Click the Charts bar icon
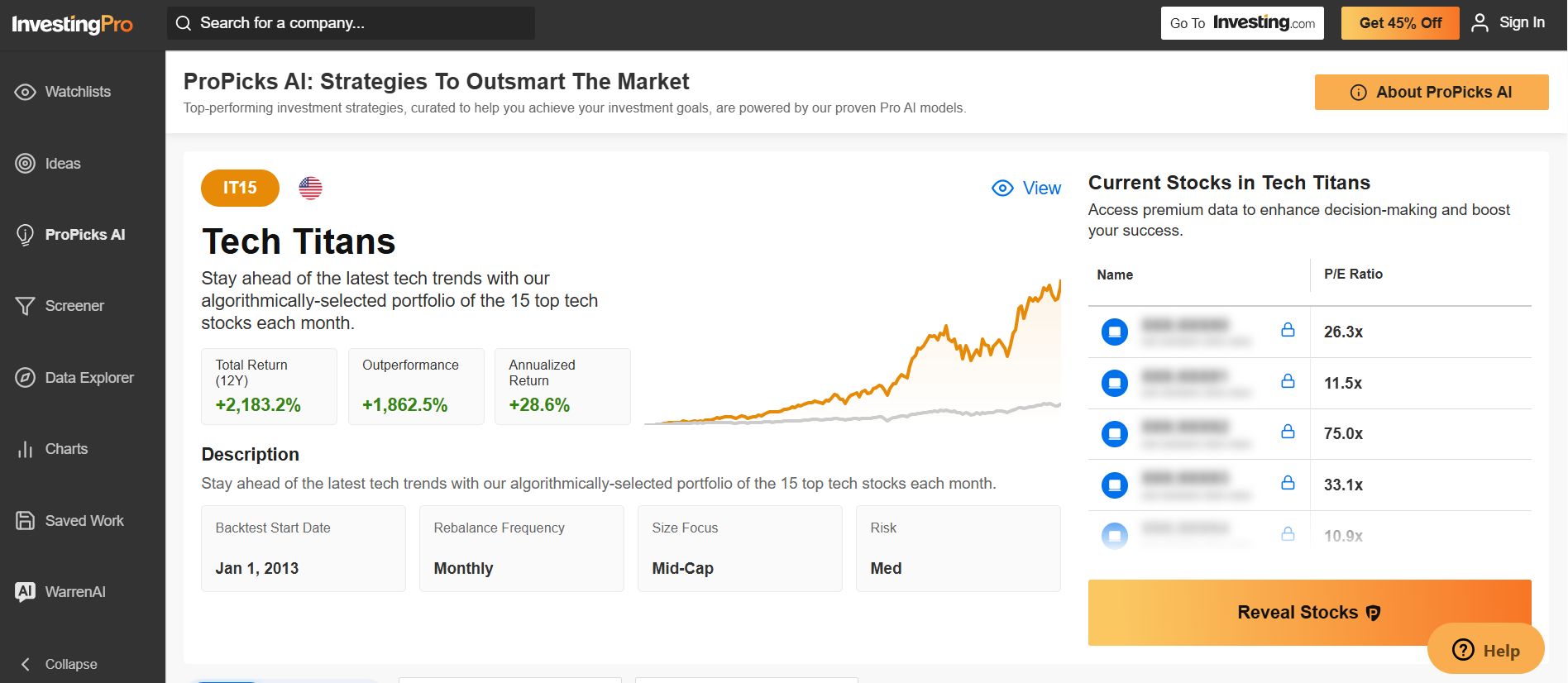 (25, 449)
